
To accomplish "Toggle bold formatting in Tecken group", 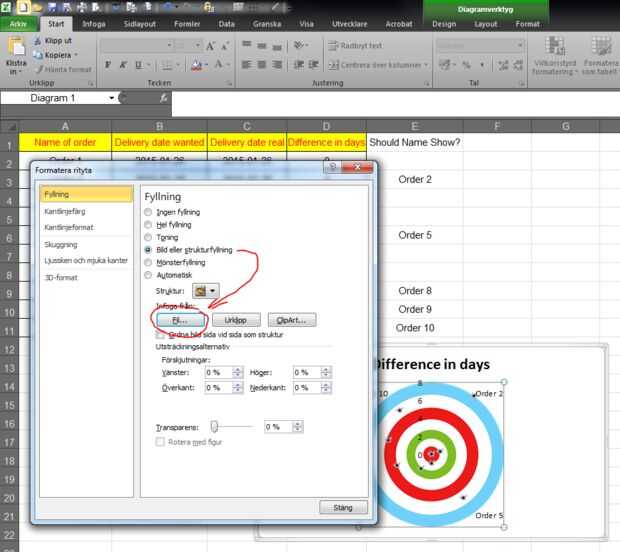I will pyautogui.click(x=108, y=64).
